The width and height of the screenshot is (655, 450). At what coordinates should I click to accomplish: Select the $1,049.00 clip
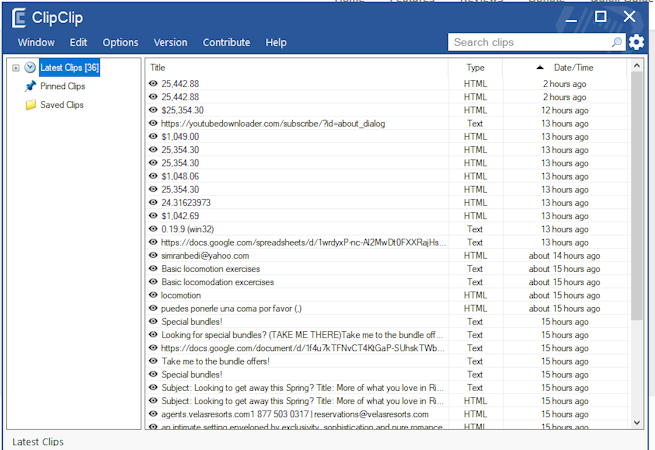pos(180,137)
